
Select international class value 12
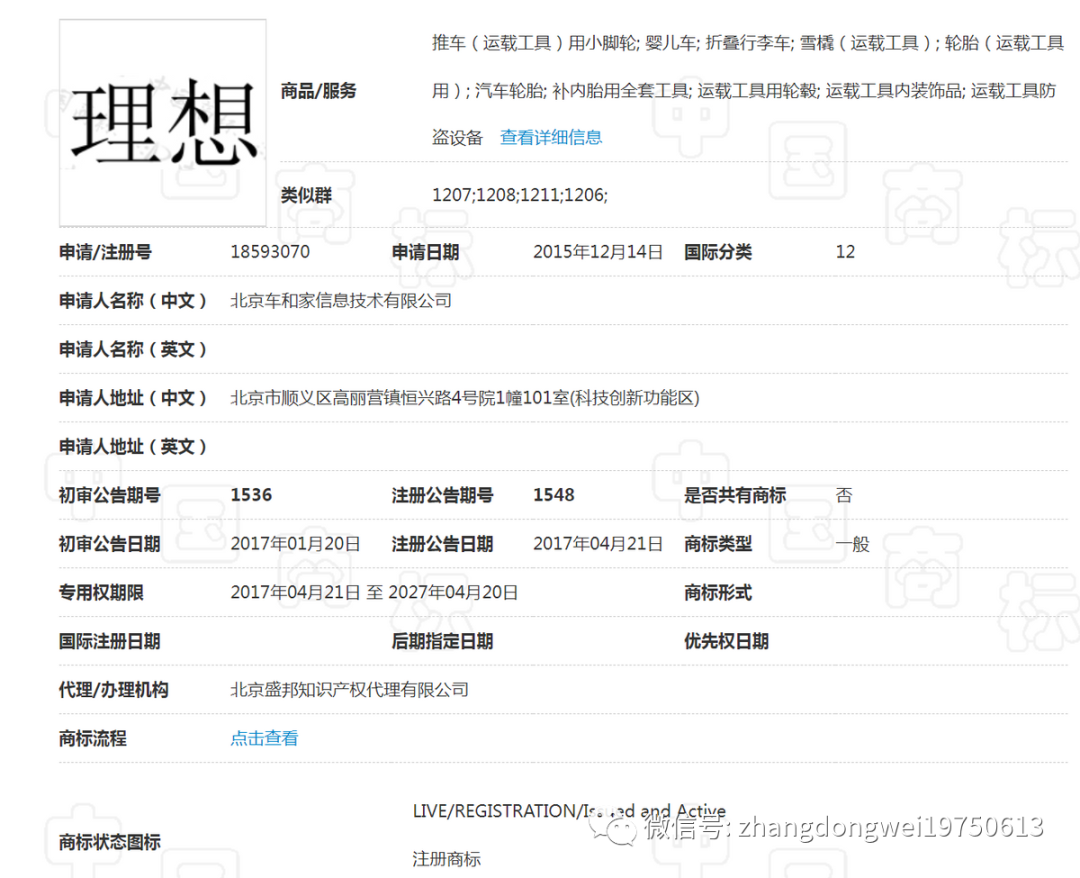(845, 252)
